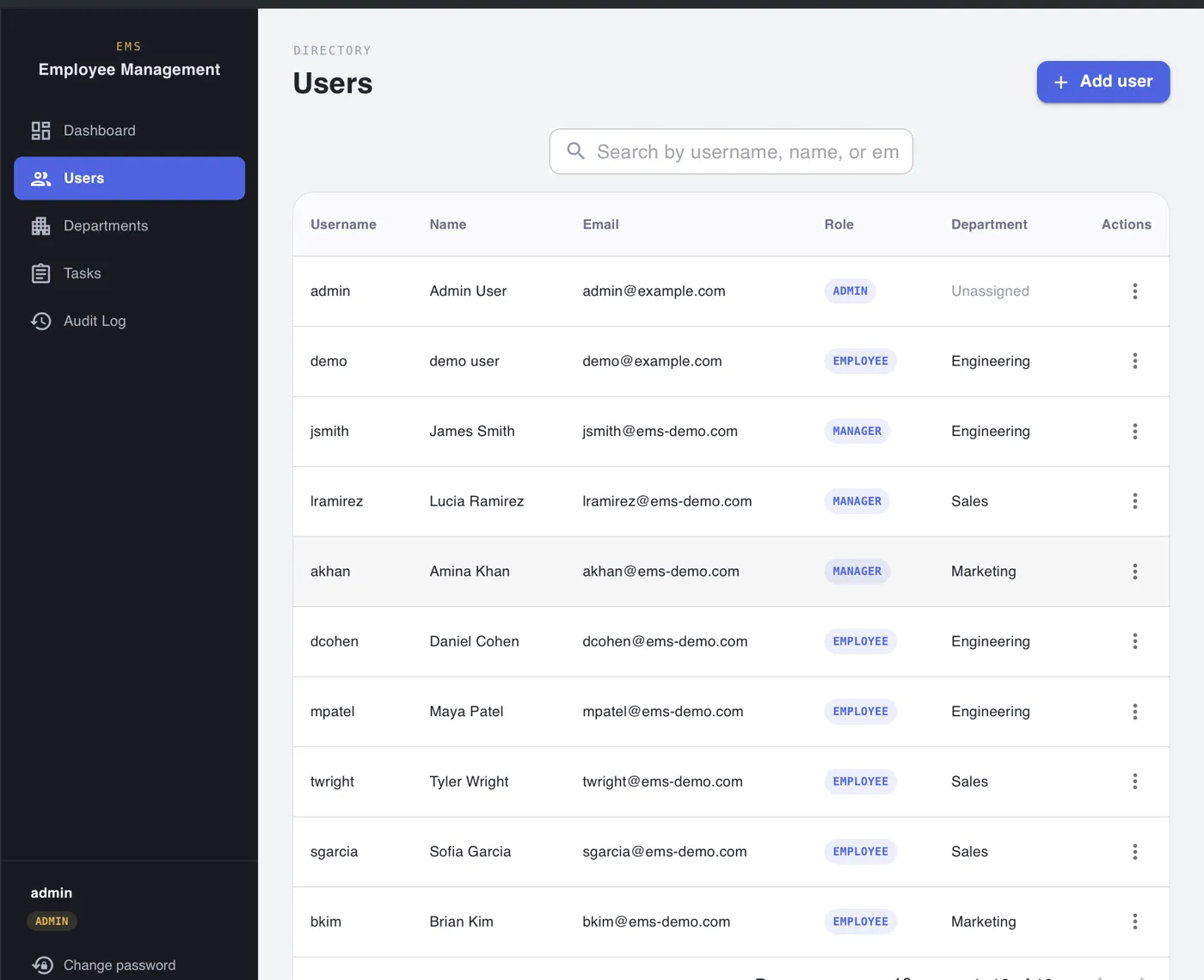Viewport: 1204px width, 980px height.
Task: Click email twright@ems-demo.com
Action: pos(662,781)
